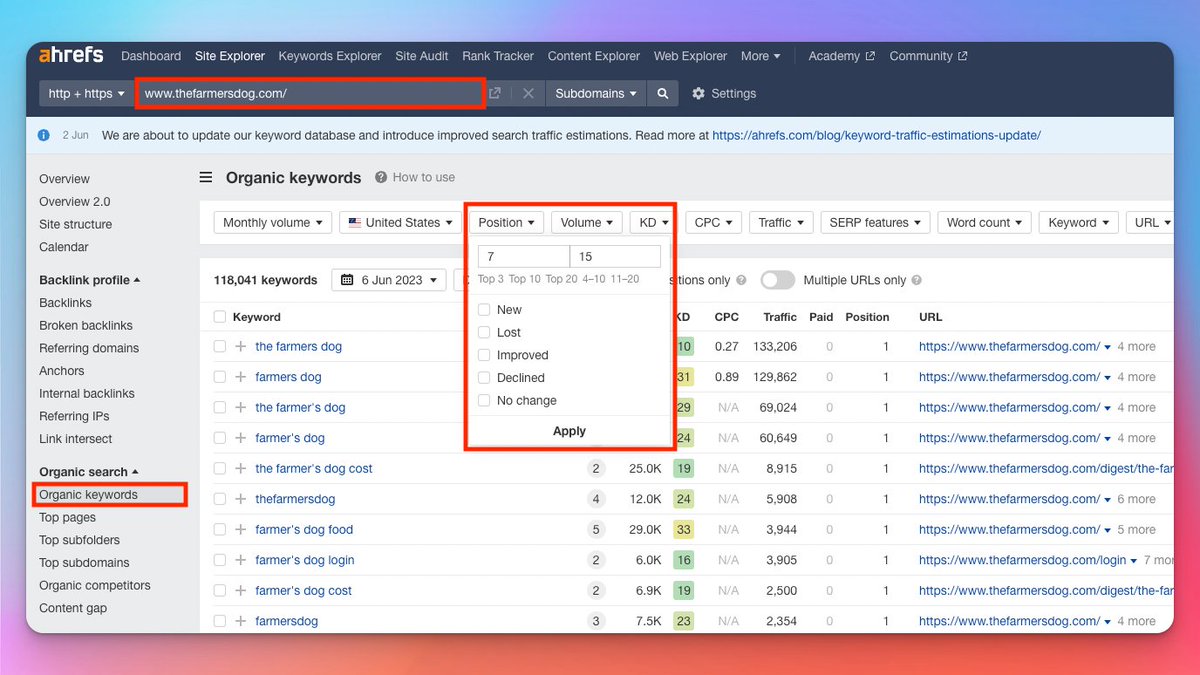Expand the More menu
Viewport: 1200px width, 675px height.
point(760,56)
